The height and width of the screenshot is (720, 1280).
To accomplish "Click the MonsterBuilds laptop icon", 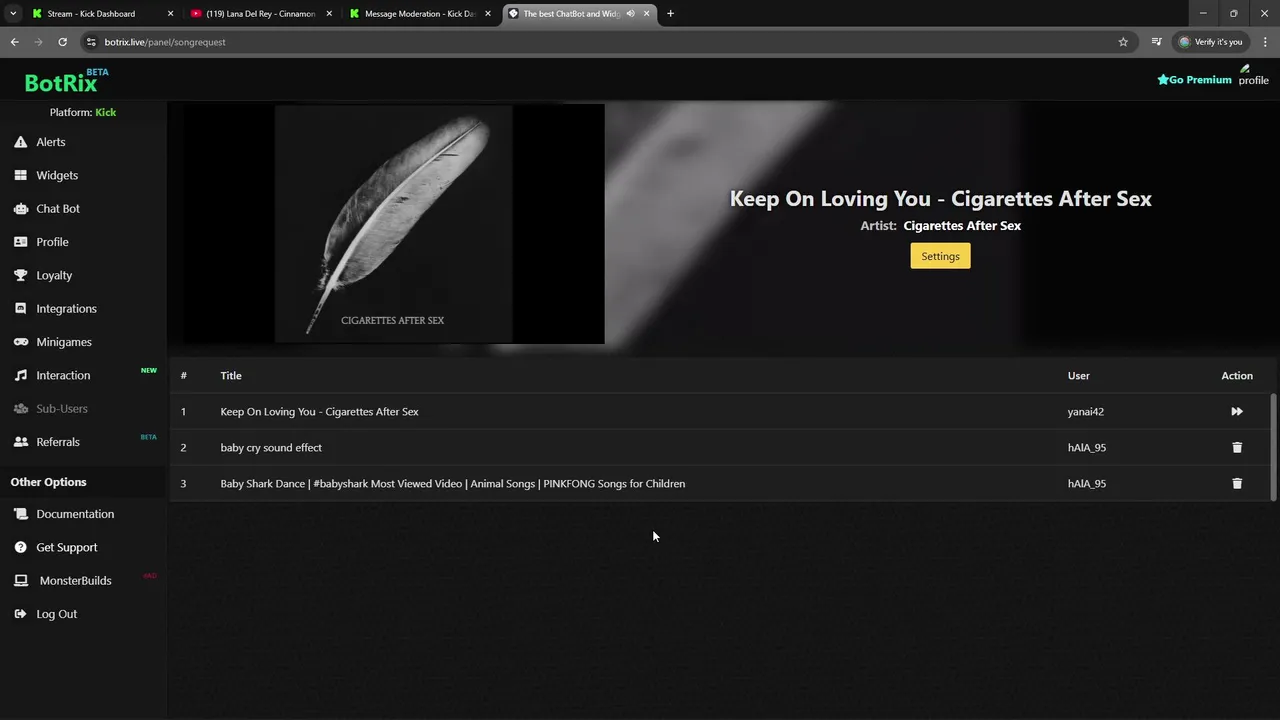I will (x=21, y=581).
